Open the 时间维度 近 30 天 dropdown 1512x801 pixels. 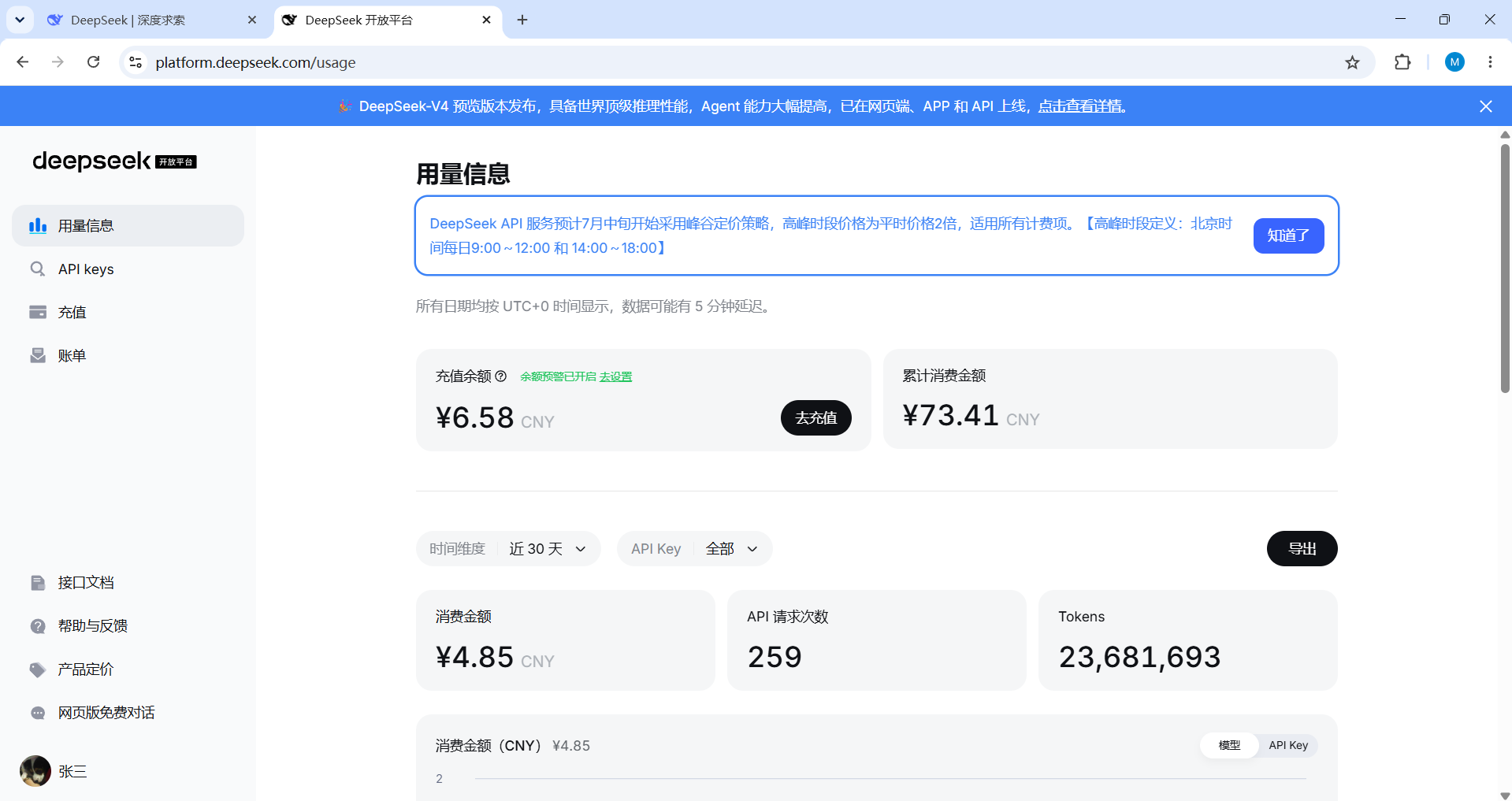click(508, 549)
